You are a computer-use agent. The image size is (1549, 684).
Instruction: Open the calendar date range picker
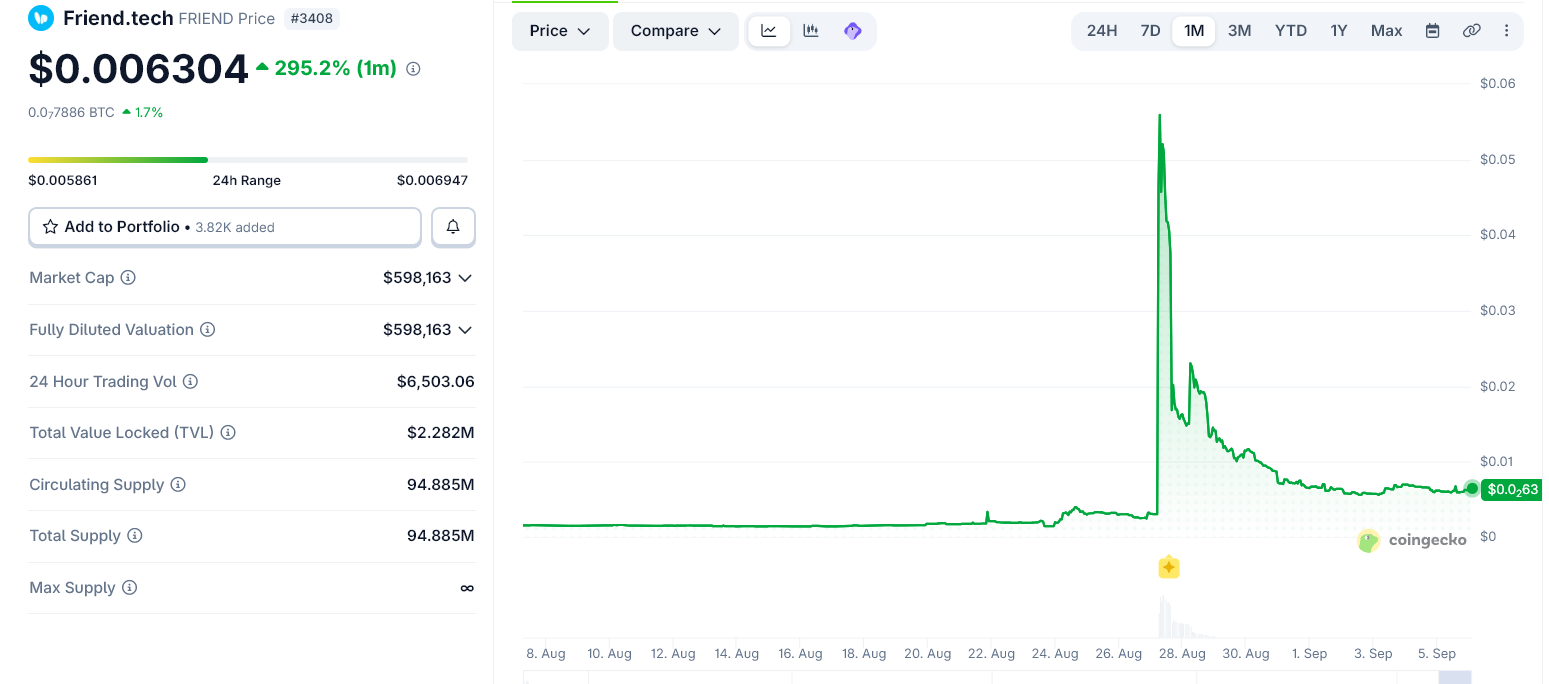1432,31
